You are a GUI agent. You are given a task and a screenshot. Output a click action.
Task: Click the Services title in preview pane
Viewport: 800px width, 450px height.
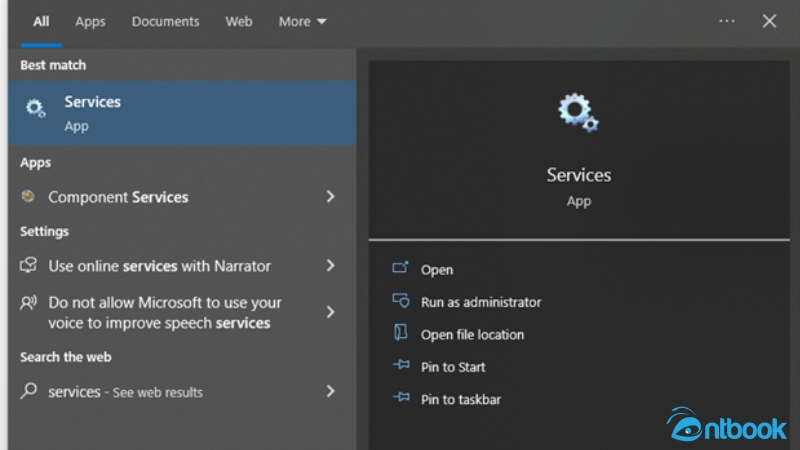coord(579,175)
